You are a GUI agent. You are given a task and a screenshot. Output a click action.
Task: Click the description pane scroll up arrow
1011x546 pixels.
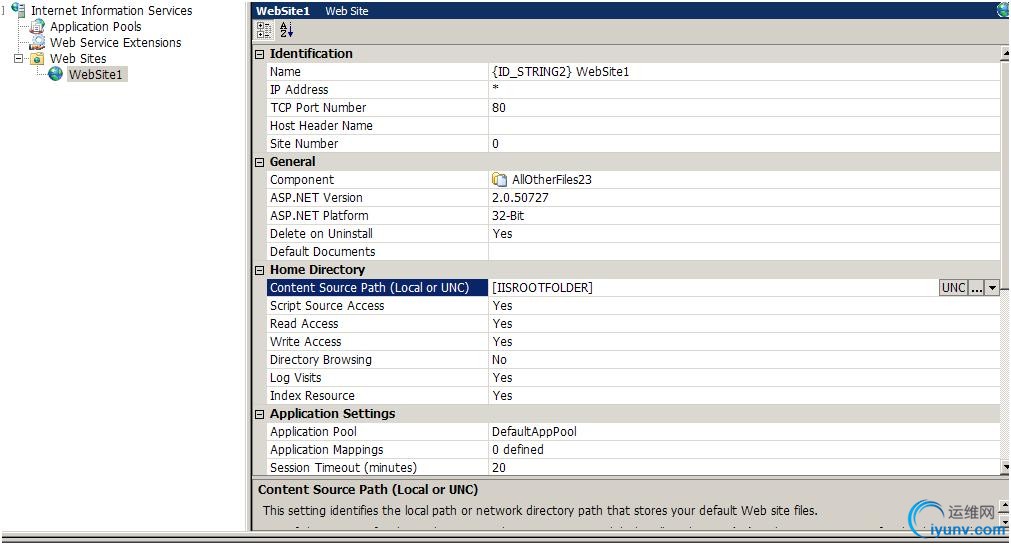click(x=1005, y=506)
